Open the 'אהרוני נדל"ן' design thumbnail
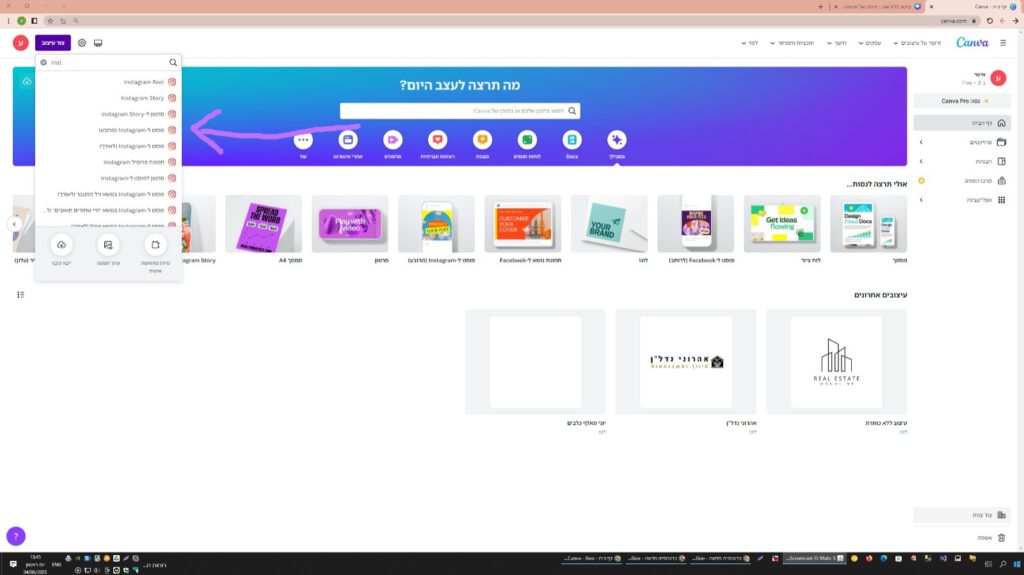 (x=686, y=362)
